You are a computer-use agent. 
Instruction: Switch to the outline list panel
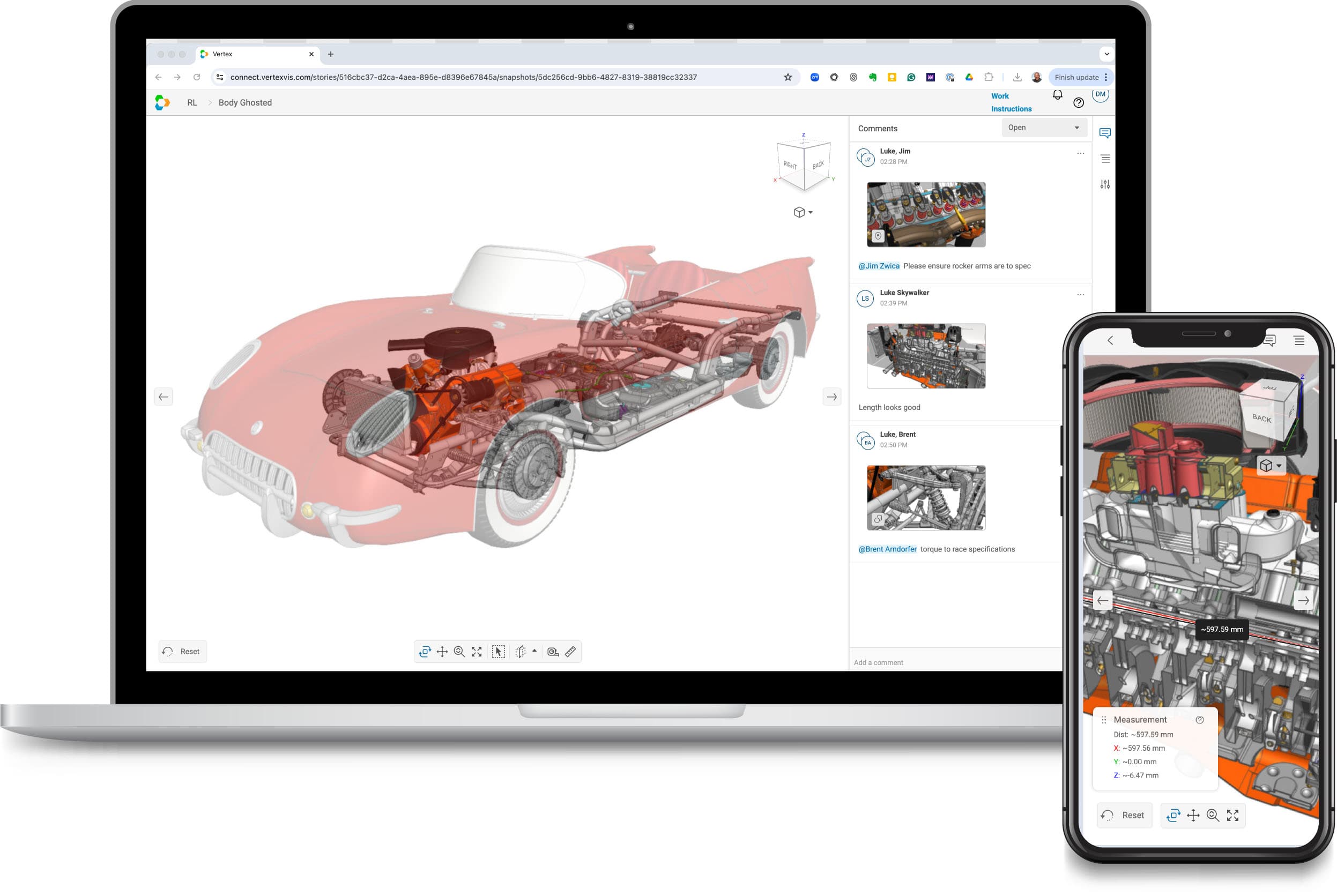[1104, 158]
